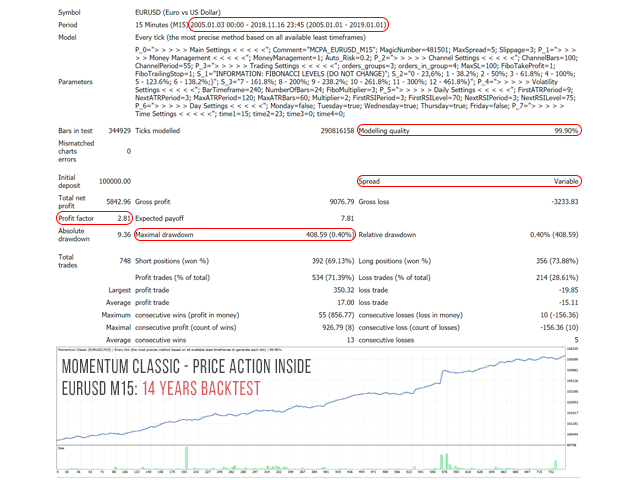Click the maximal consecutive profit value 926.79 (8)
The image size is (640, 480).
[x=338, y=327]
